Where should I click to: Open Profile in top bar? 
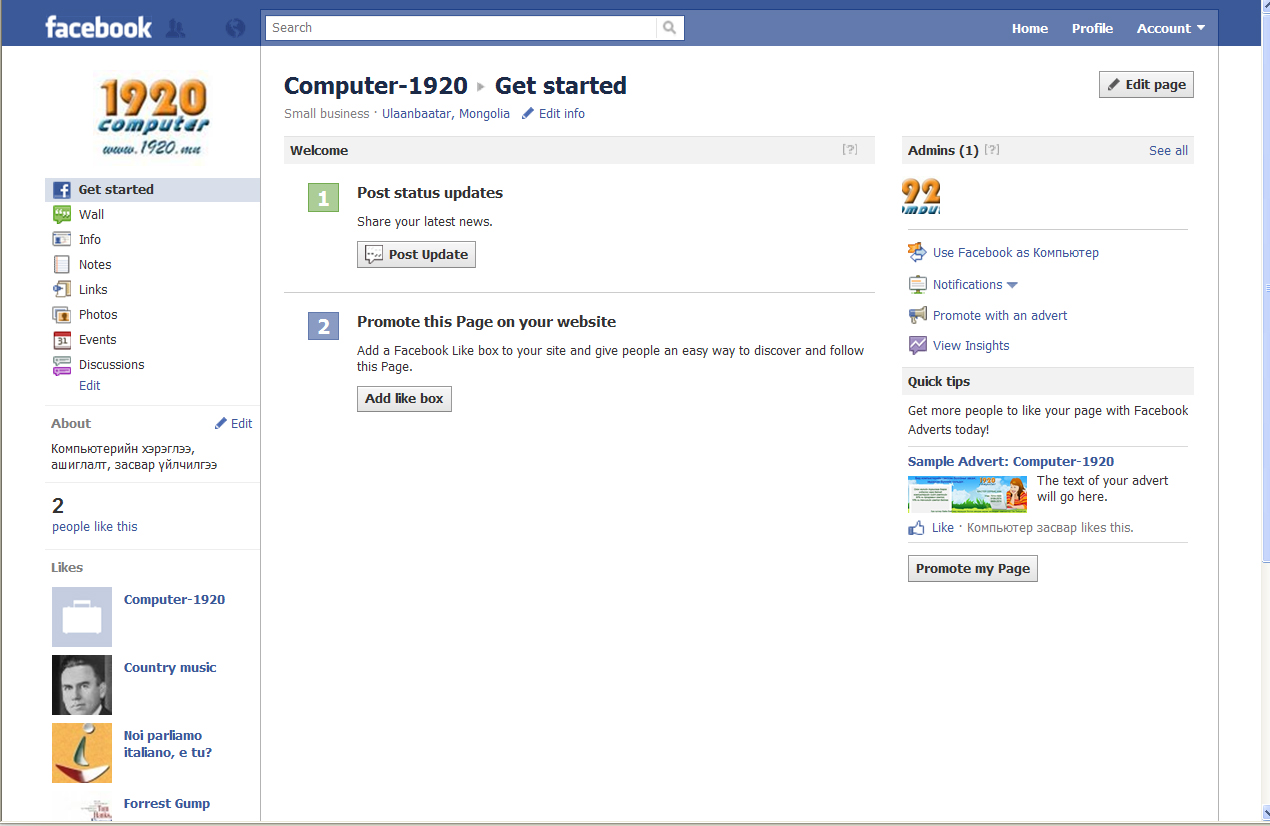click(x=1092, y=28)
